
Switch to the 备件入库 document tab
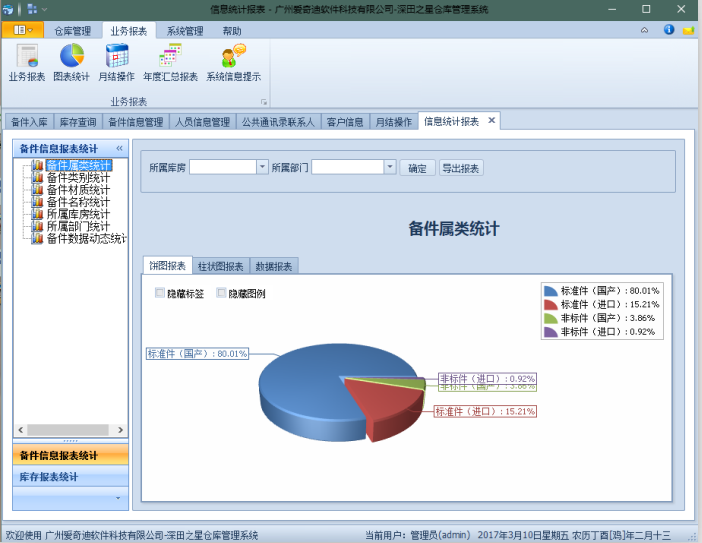tap(30, 122)
